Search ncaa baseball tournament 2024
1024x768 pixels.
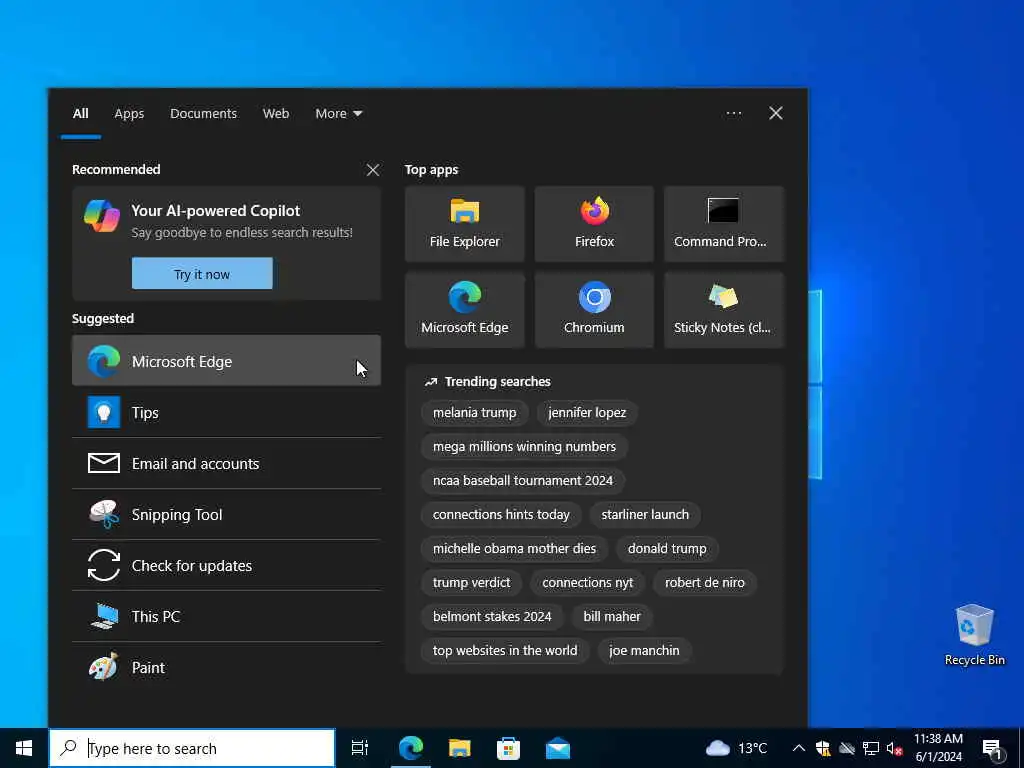(522, 480)
